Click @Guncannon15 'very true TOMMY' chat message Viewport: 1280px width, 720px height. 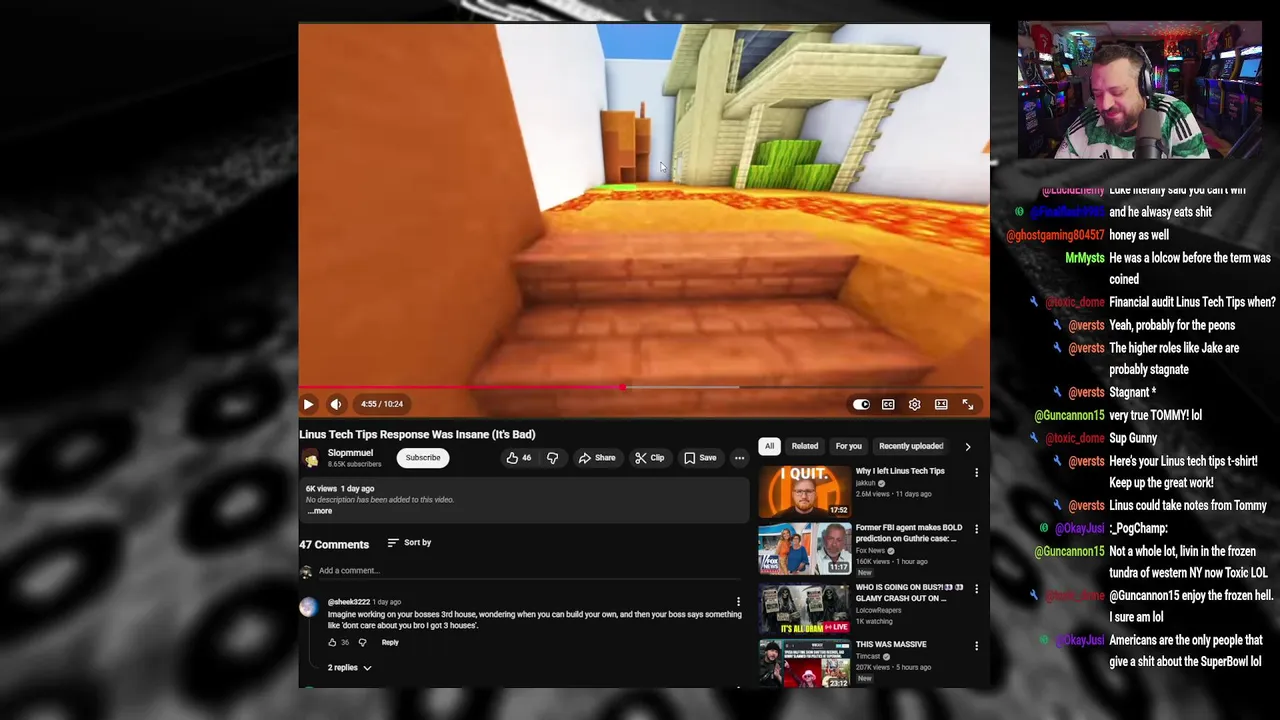coord(1155,415)
